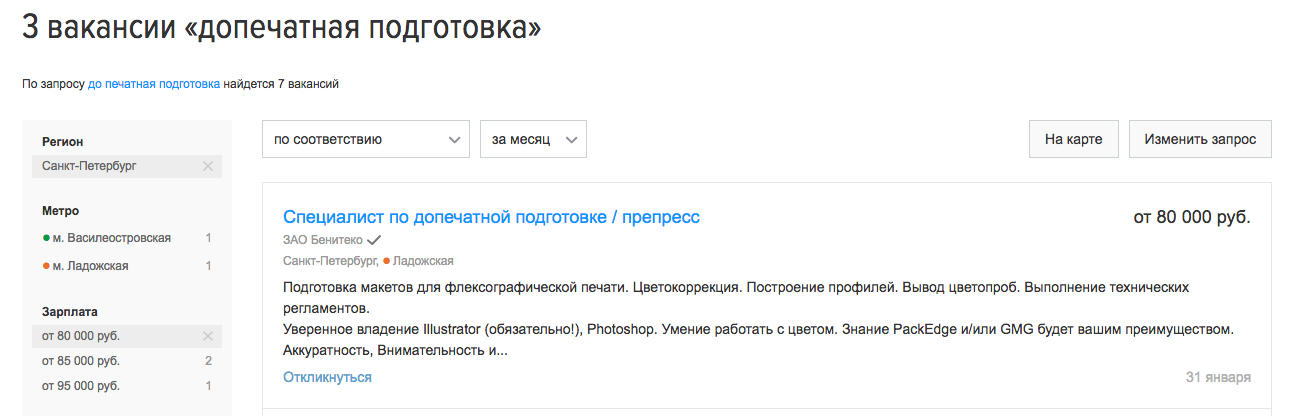Screen dimensions: 1292x416
Task: Click the verified checkmark next to ЗАО Бенитеко
Action: 374,240
